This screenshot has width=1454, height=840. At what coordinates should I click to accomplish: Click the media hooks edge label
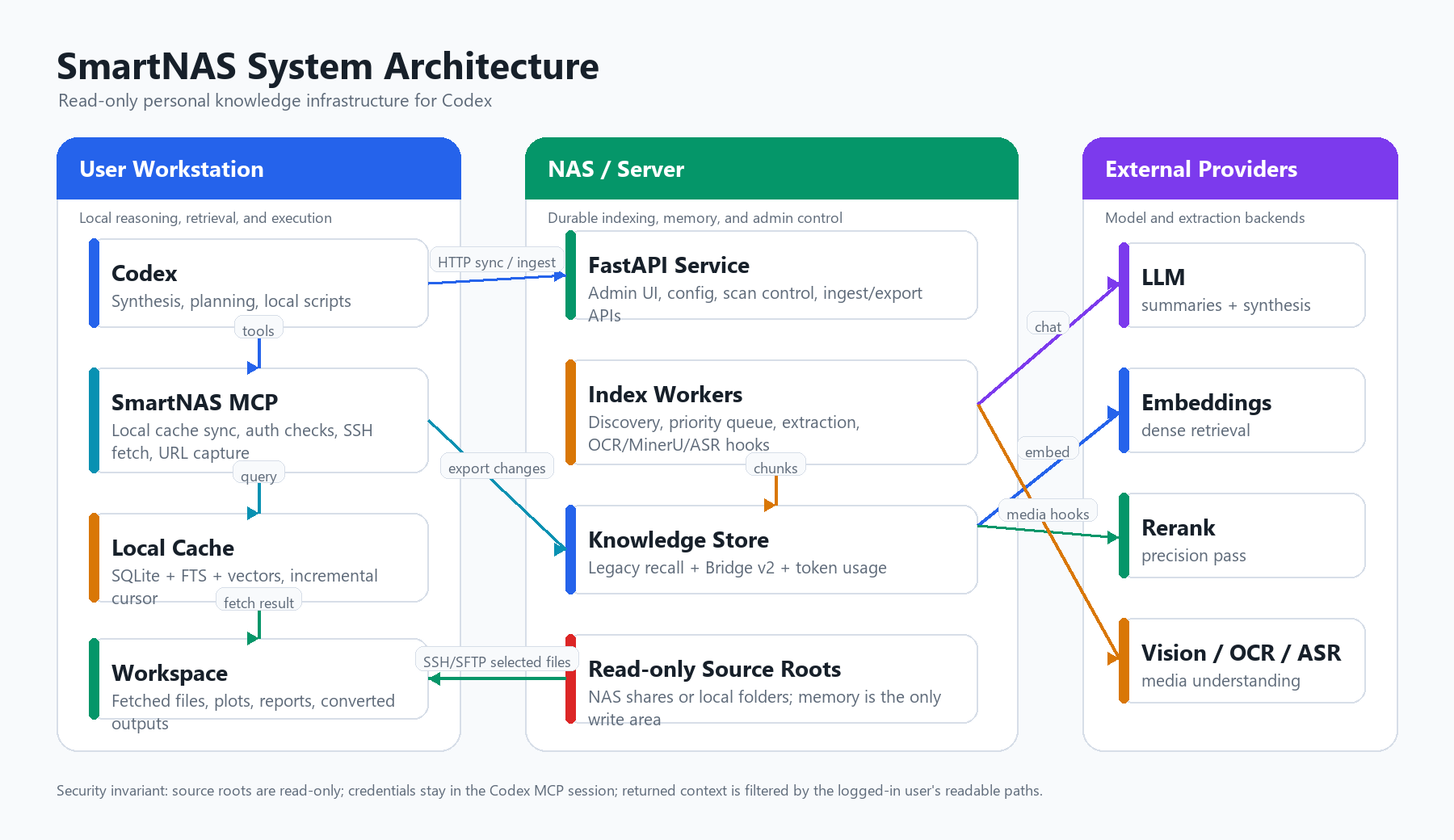(1048, 514)
